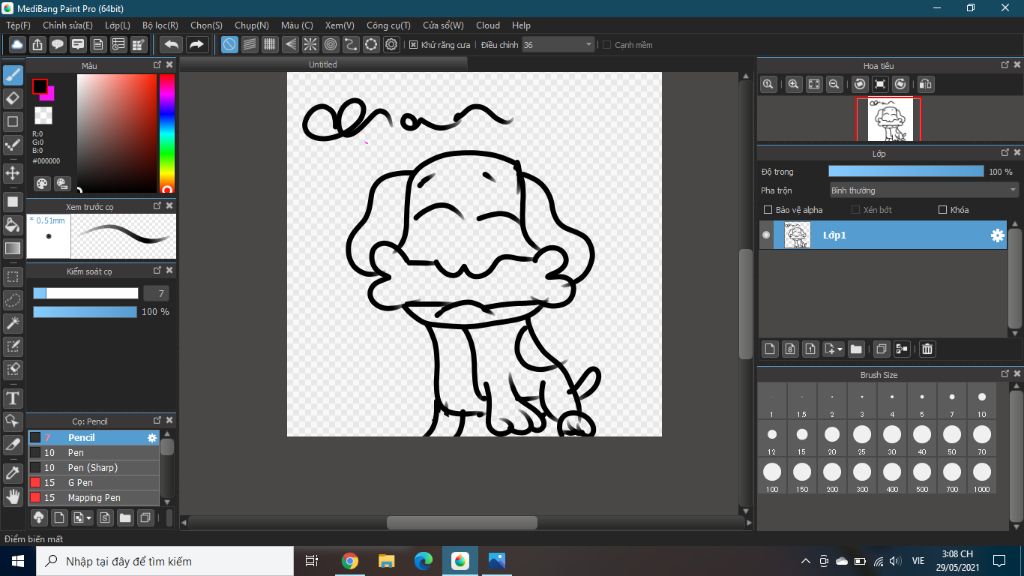Viewport: 1024px width, 576px height.
Task: Adjust the brush size slider showing 7
Action: [x=86, y=293]
